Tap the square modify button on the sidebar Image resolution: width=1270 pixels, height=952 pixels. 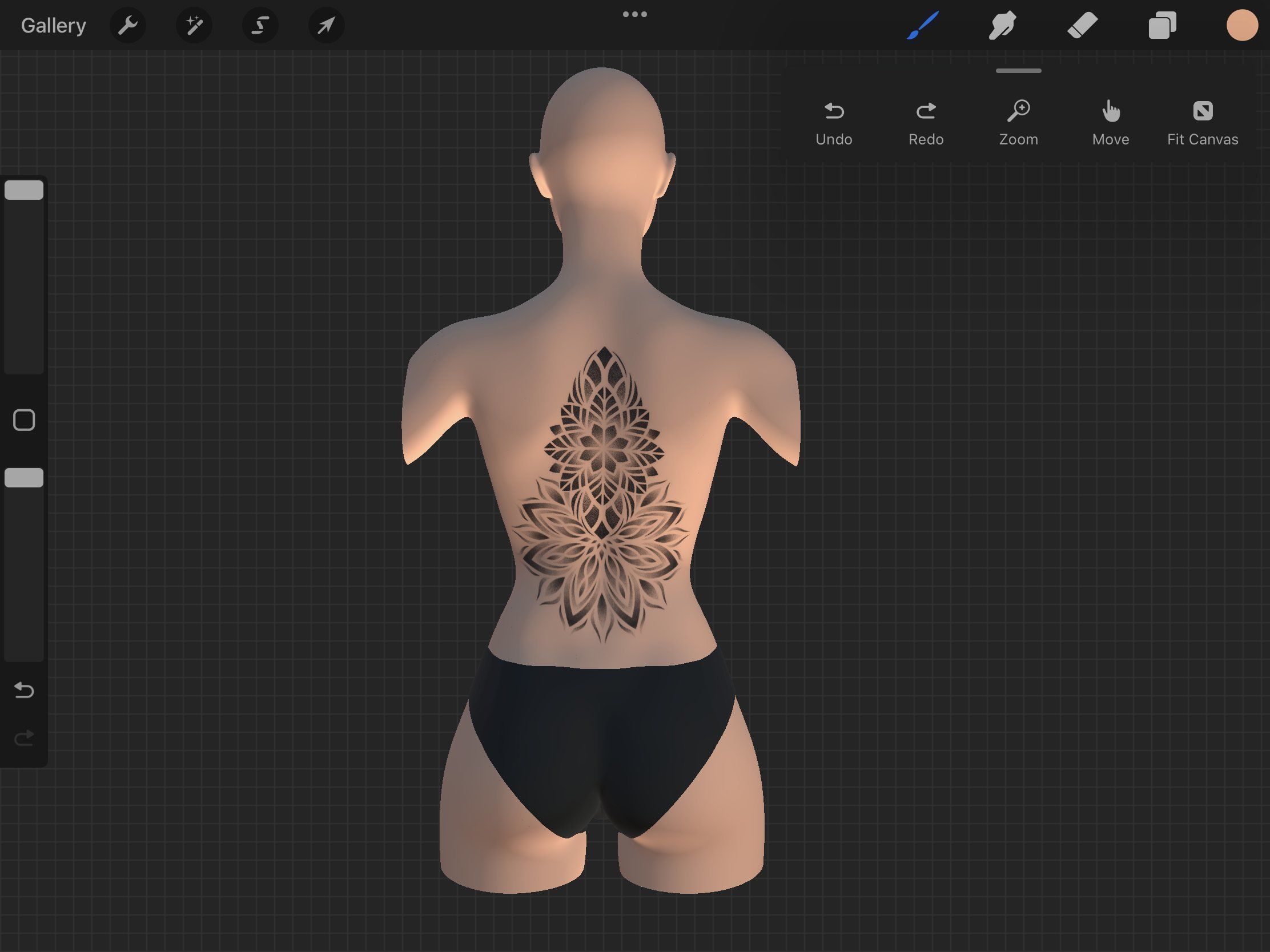click(x=24, y=420)
